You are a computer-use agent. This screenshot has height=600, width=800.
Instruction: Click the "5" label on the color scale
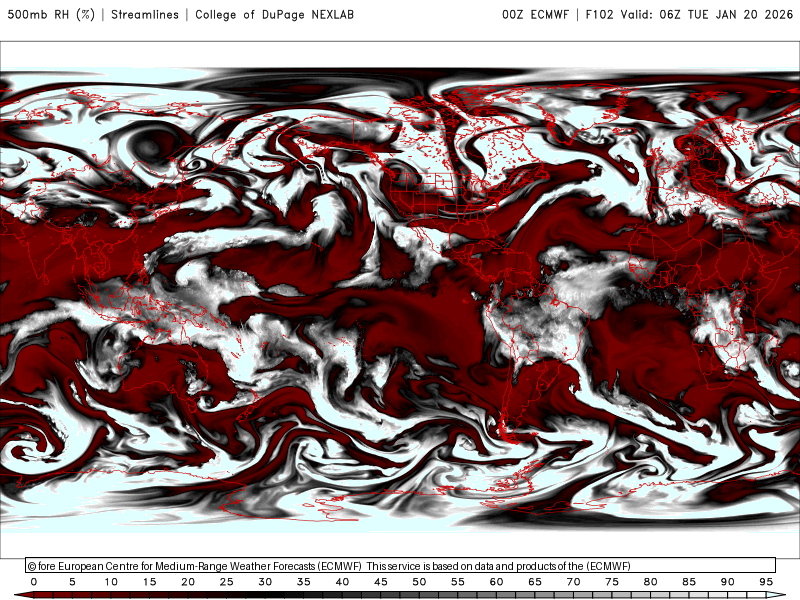[72, 582]
